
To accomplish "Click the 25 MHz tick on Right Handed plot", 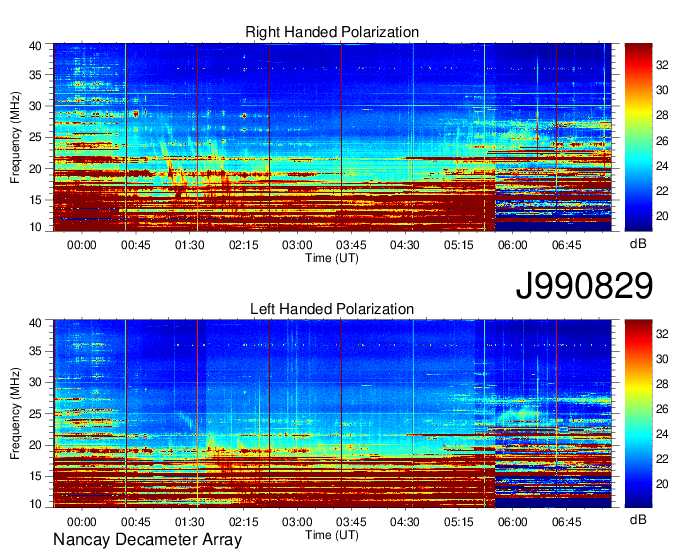I will [35, 137].
